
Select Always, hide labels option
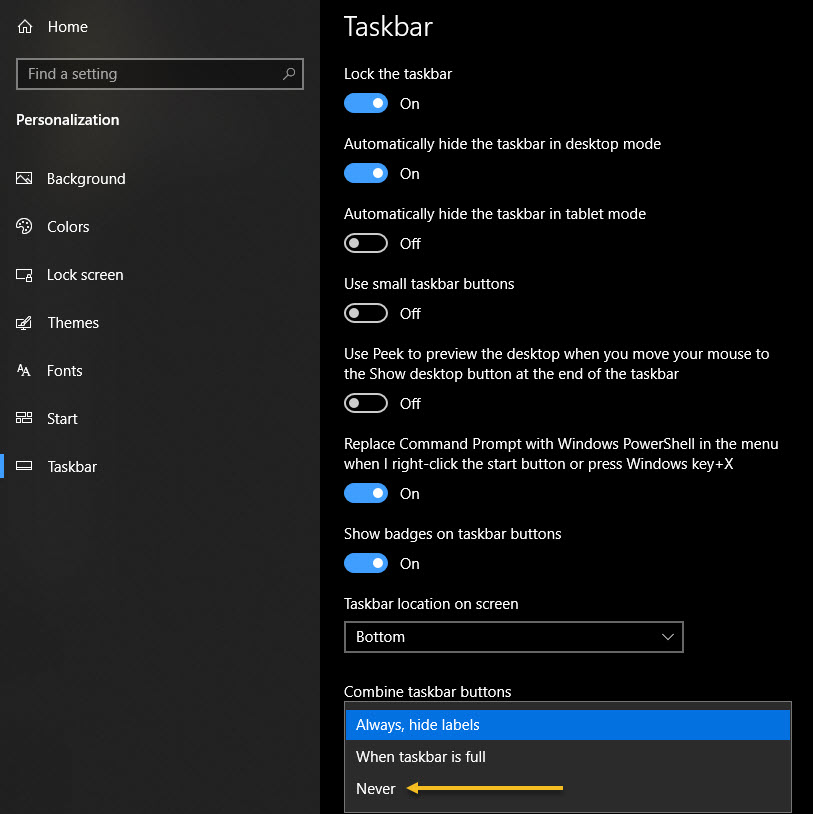418,724
